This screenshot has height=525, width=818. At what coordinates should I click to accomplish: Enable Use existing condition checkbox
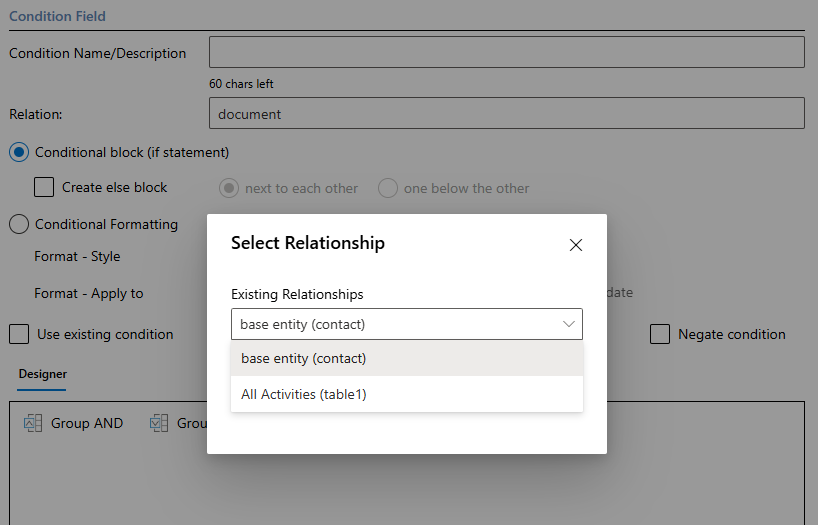(x=19, y=334)
